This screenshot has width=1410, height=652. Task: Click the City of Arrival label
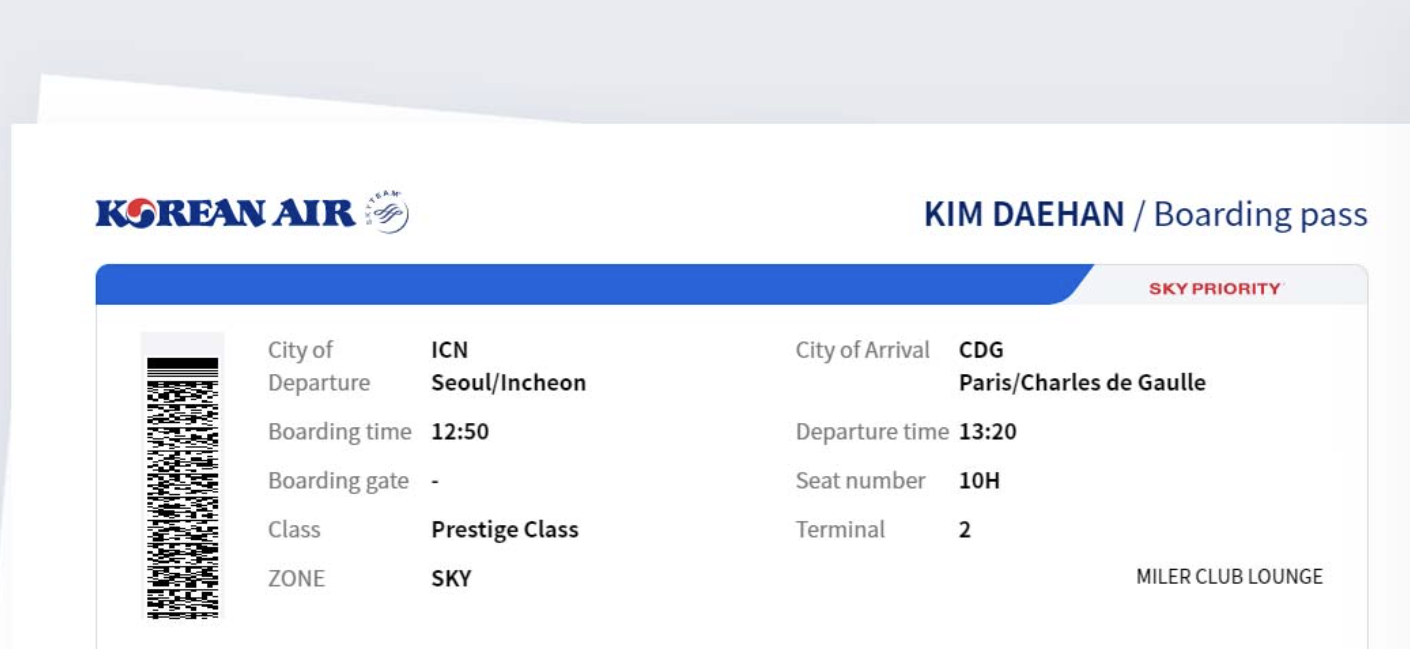pyautogui.click(x=862, y=350)
